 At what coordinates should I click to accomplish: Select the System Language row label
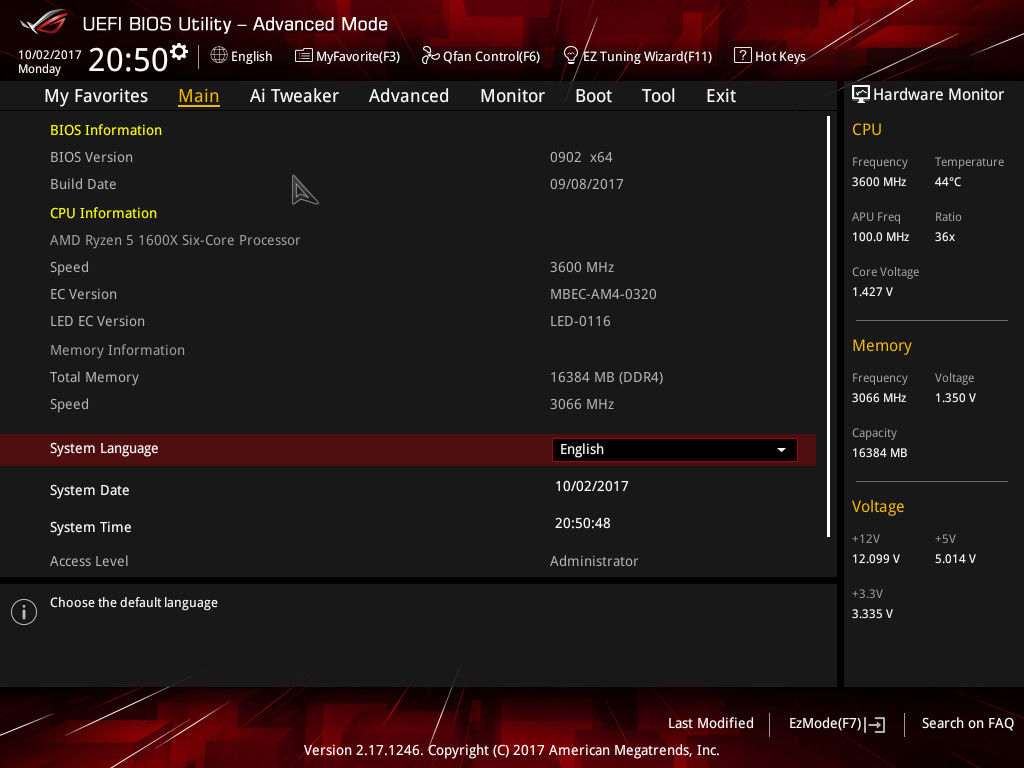click(104, 449)
